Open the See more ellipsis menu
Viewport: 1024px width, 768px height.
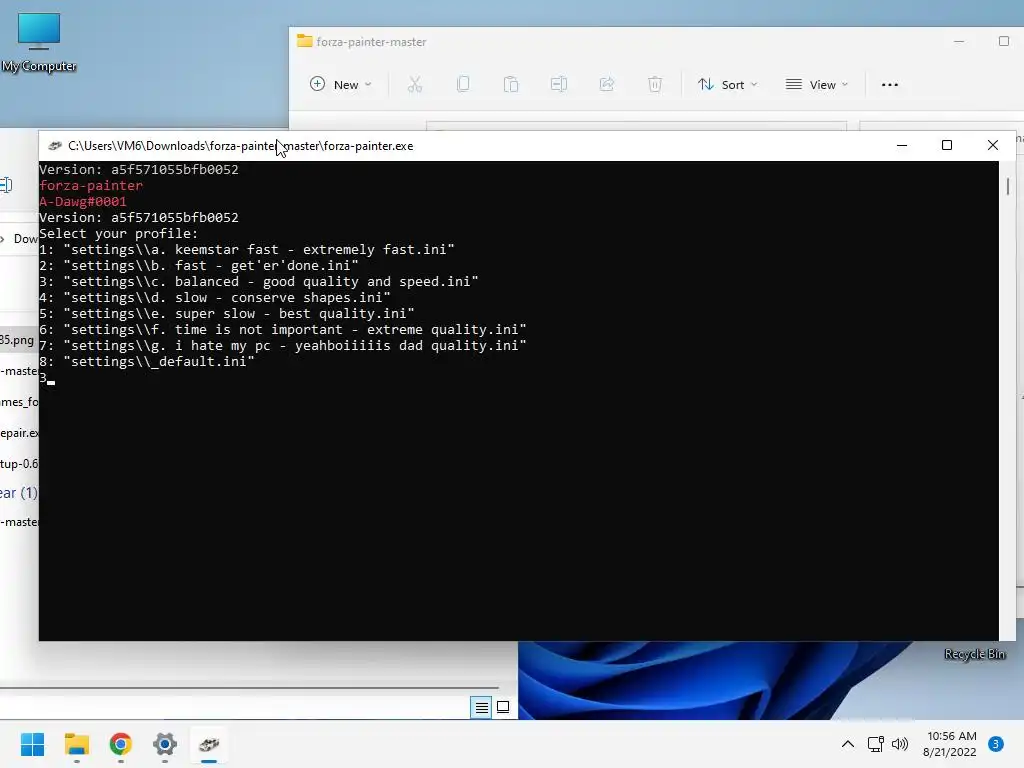pyautogui.click(x=889, y=84)
